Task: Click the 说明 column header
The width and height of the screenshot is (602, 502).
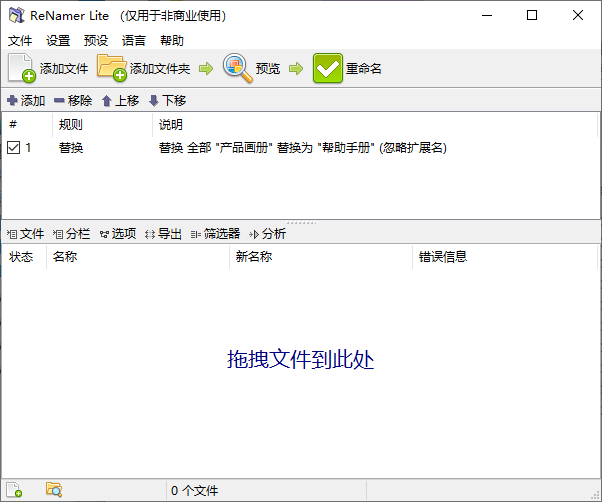Action: click(x=375, y=124)
